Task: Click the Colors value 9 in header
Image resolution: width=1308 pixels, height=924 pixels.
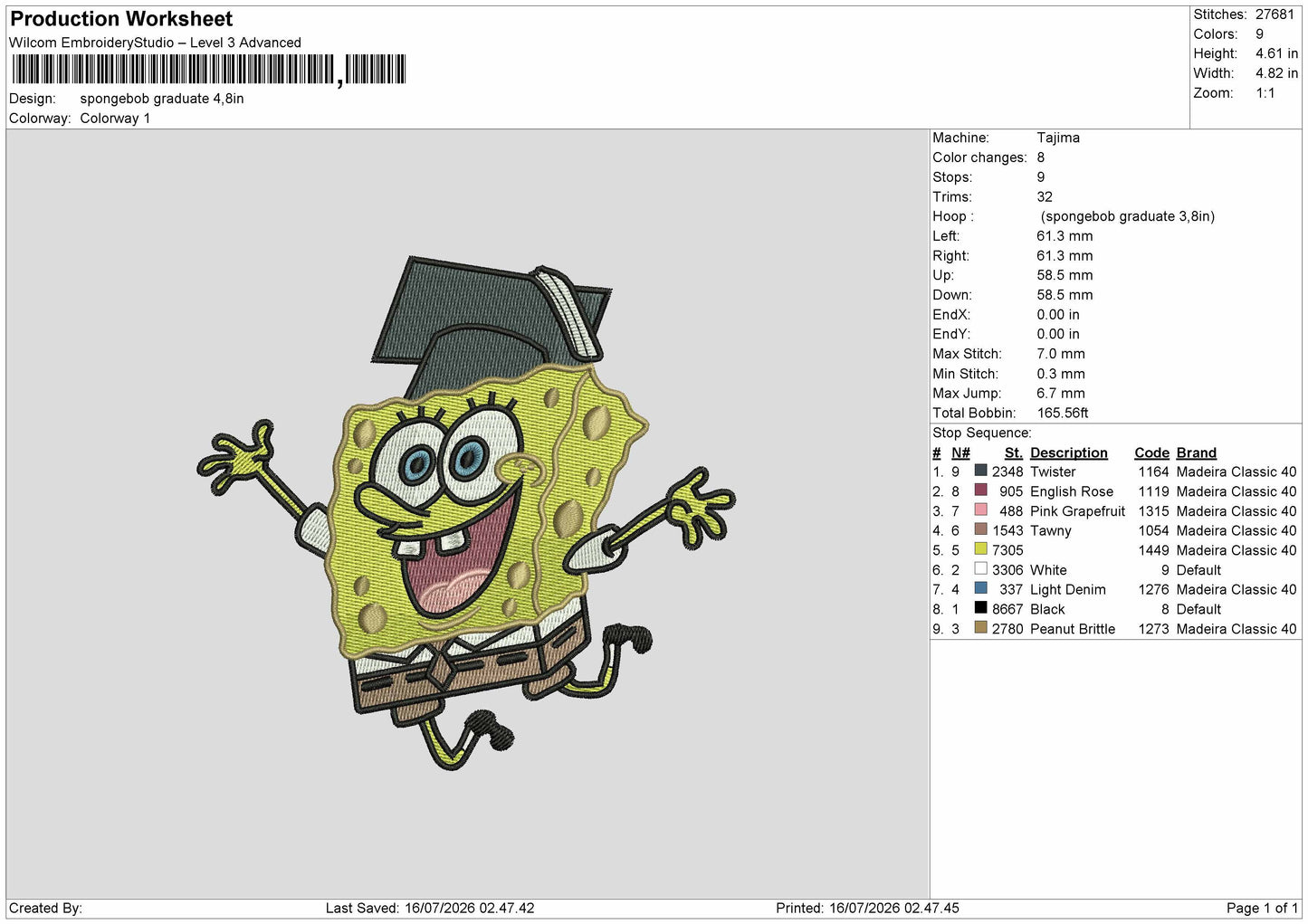Action: point(1259,34)
